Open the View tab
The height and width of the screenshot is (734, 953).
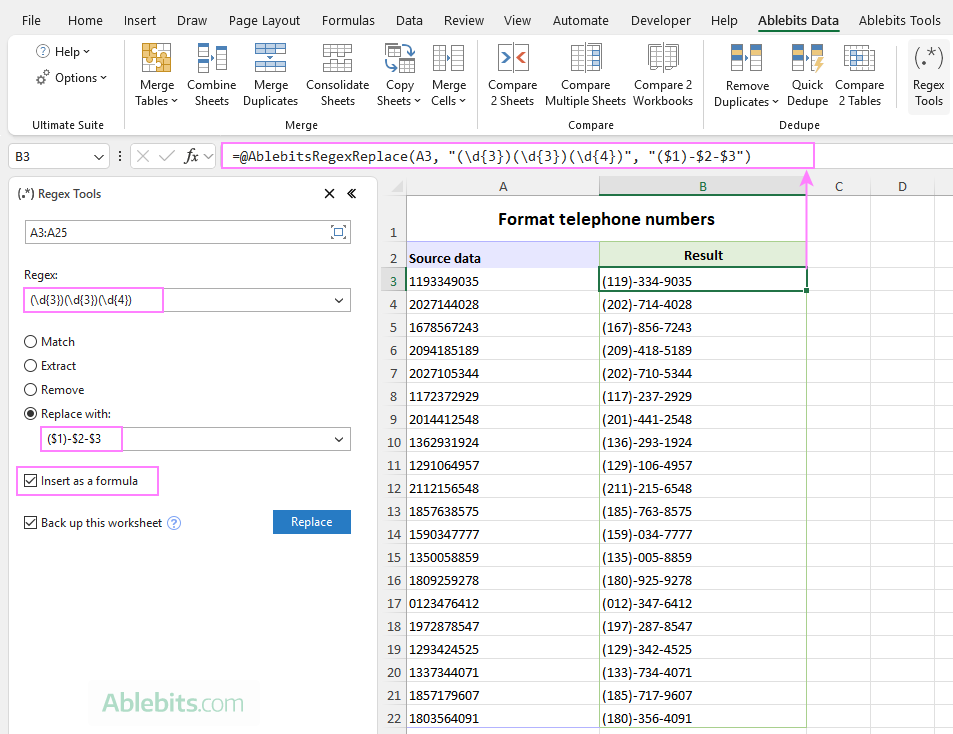click(517, 20)
